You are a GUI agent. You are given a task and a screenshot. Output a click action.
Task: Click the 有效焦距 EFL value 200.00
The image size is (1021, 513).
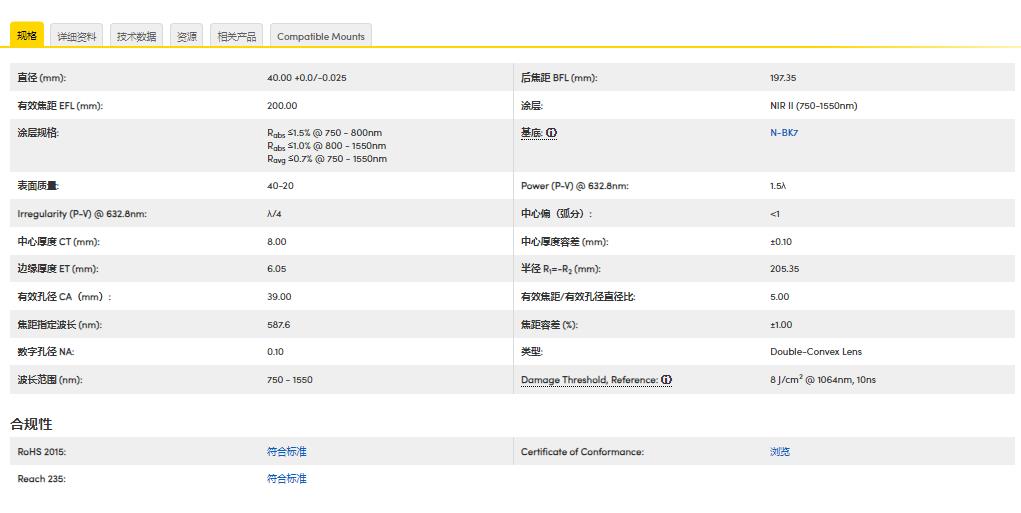point(282,105)
